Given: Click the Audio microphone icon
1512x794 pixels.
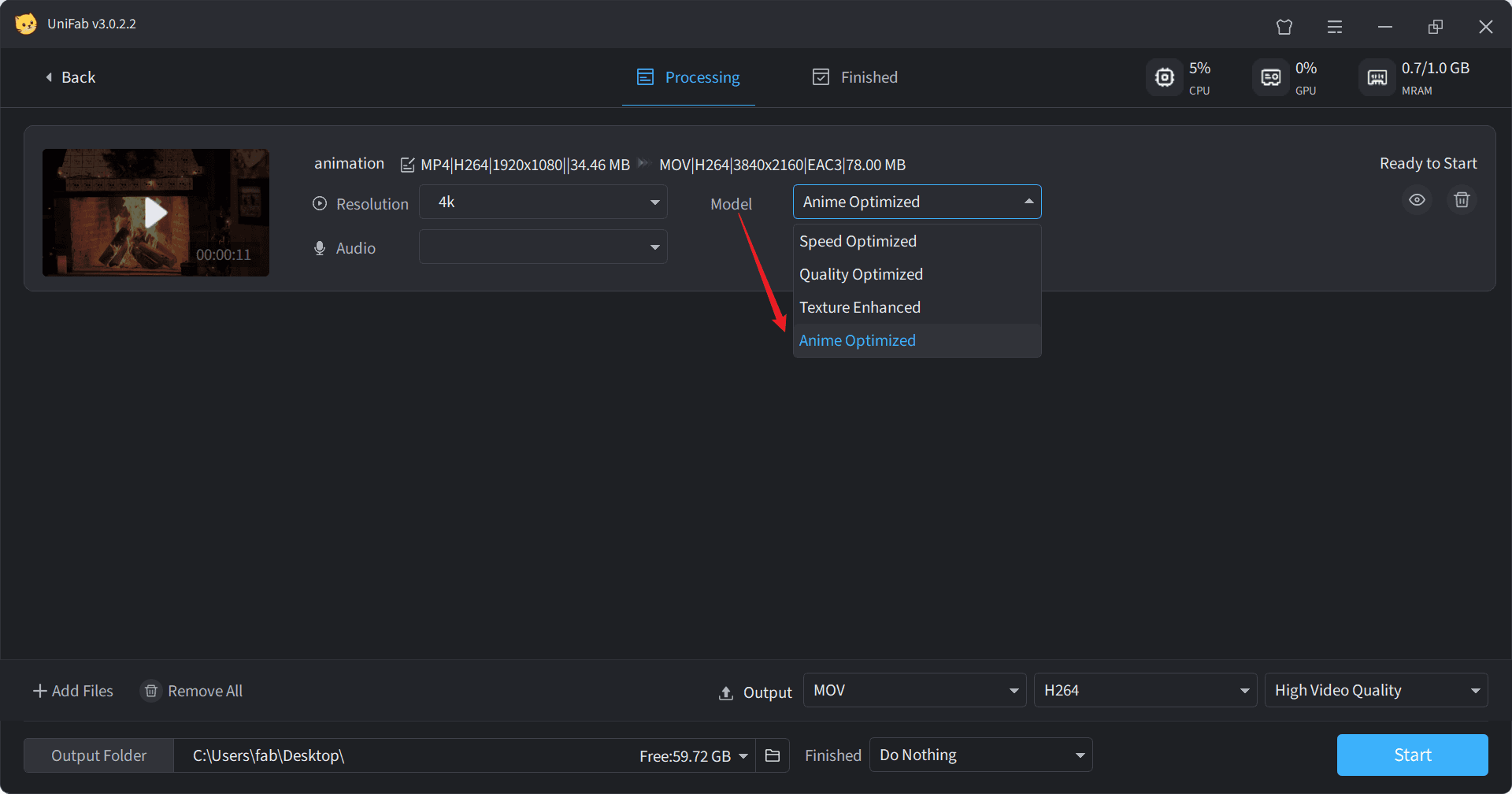Looking at the screenshot, I should [320, 248].
